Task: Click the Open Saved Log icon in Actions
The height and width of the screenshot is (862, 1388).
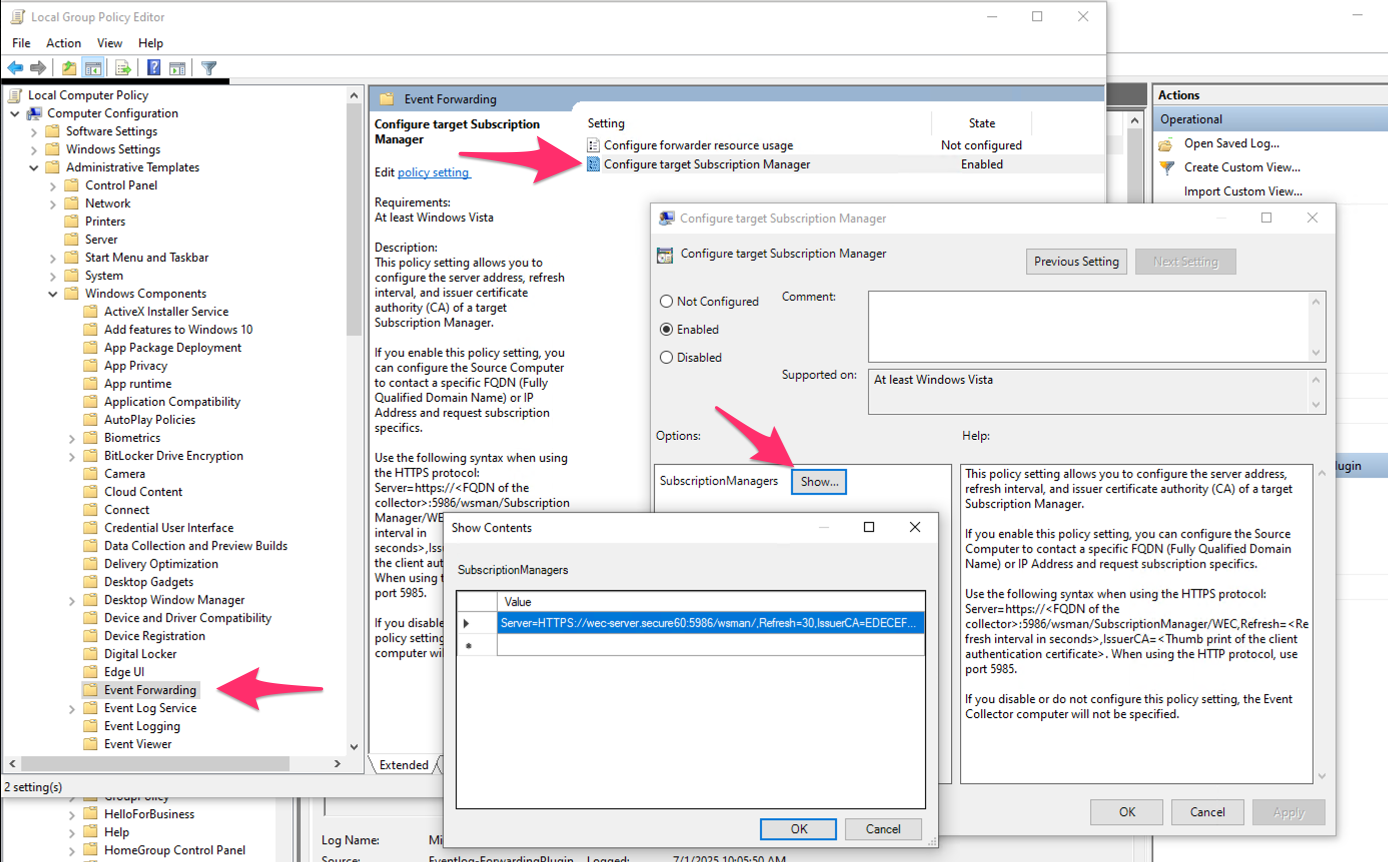Action: (x=1166, y=144)
